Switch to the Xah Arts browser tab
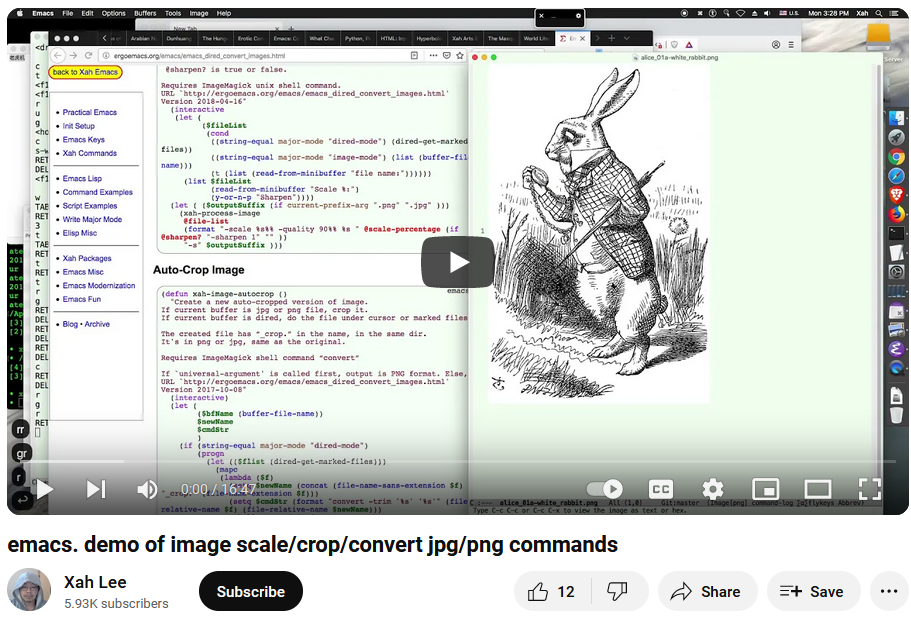This screenshot has height=625, width=911. [x=465, y=38]
